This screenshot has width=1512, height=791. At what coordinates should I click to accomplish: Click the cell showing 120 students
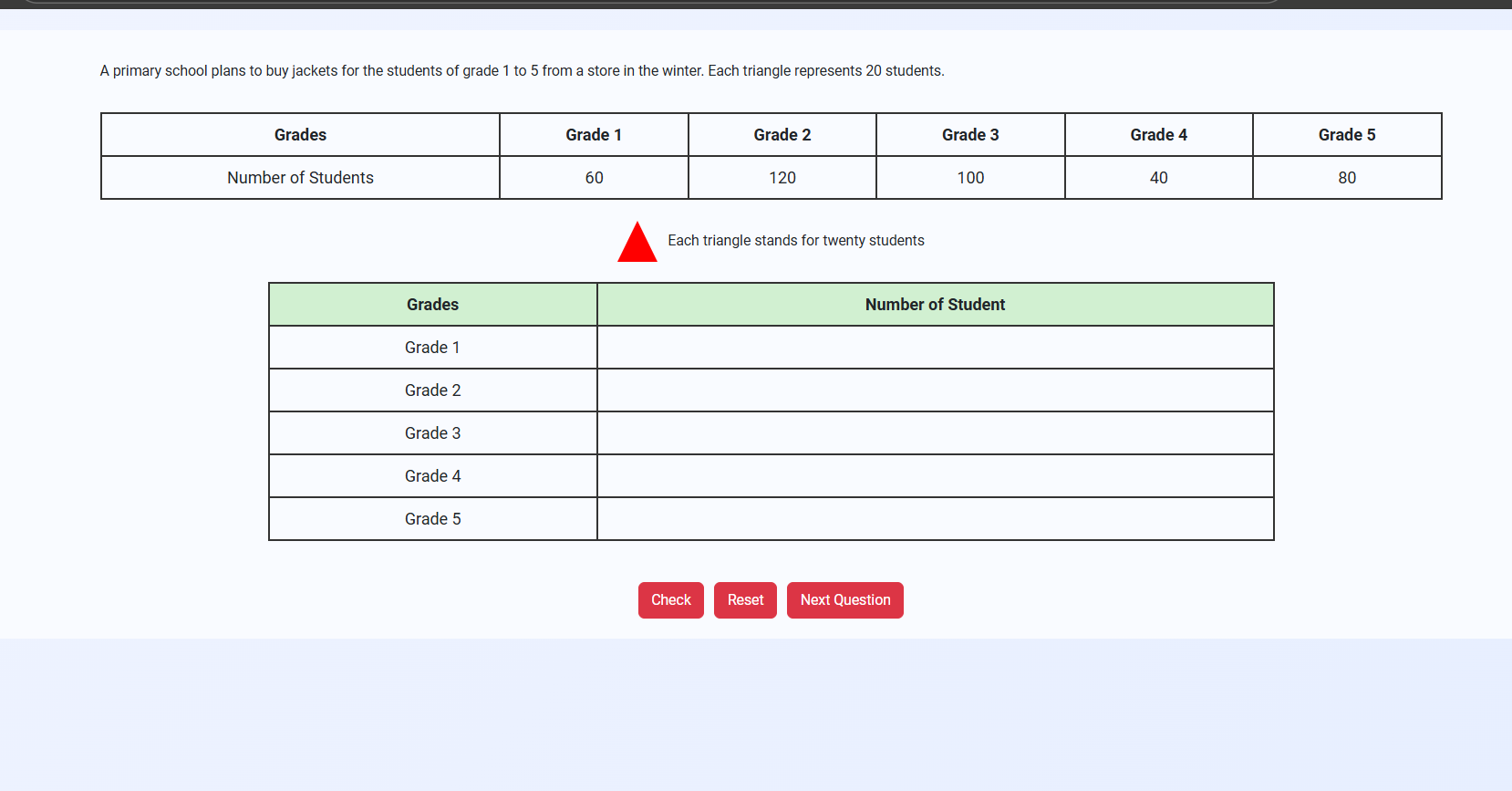pos(782,178)
